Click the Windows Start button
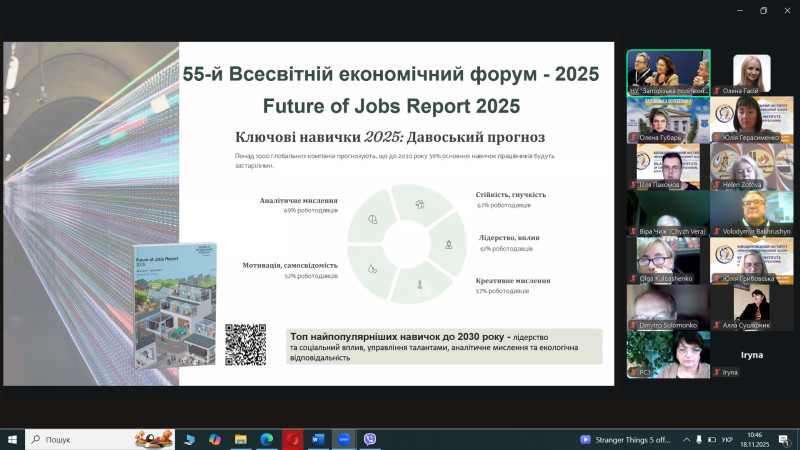The image size is (800, 450). [12, 439]
